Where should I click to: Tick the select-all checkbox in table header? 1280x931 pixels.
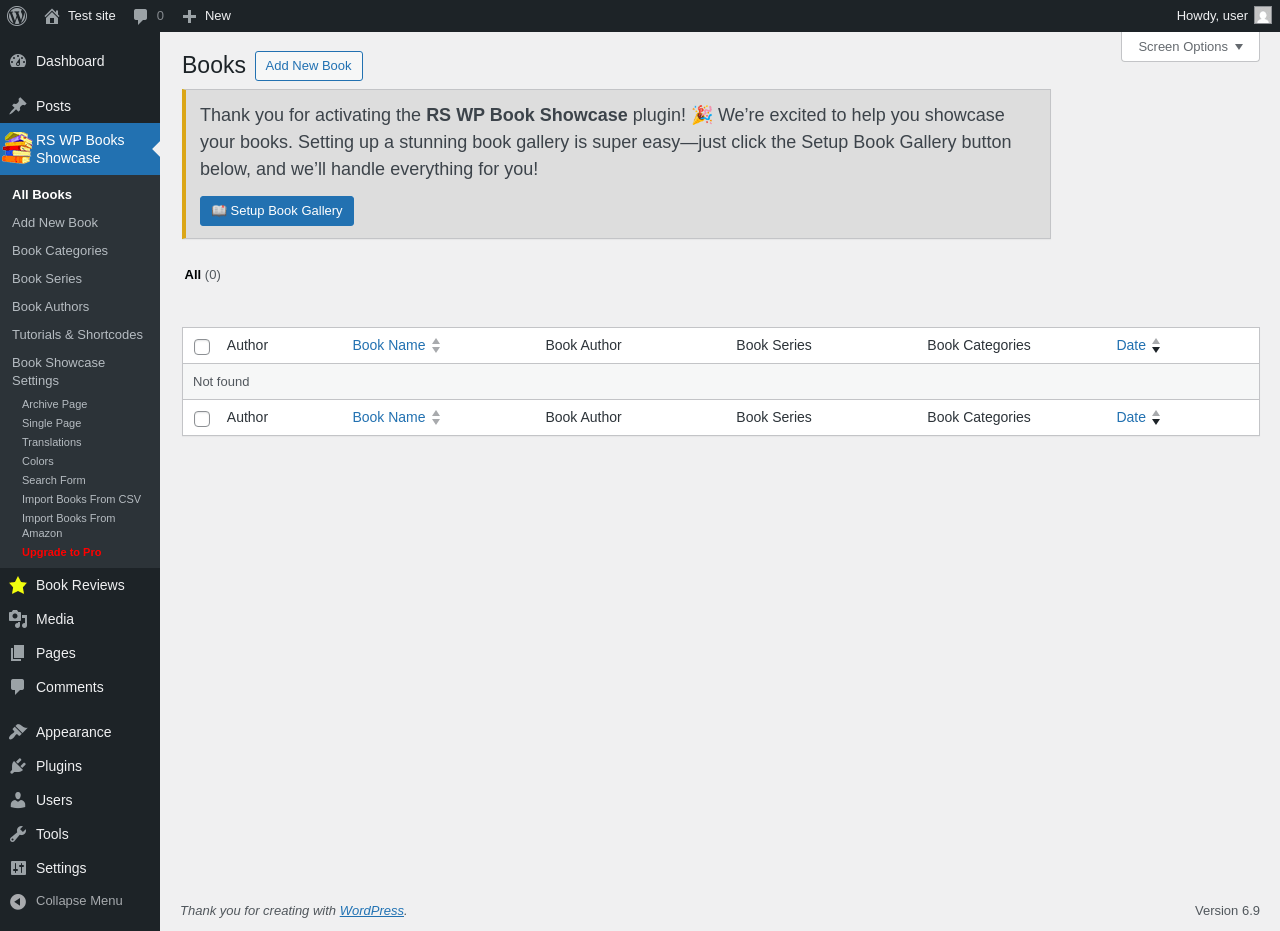[202, 347]
